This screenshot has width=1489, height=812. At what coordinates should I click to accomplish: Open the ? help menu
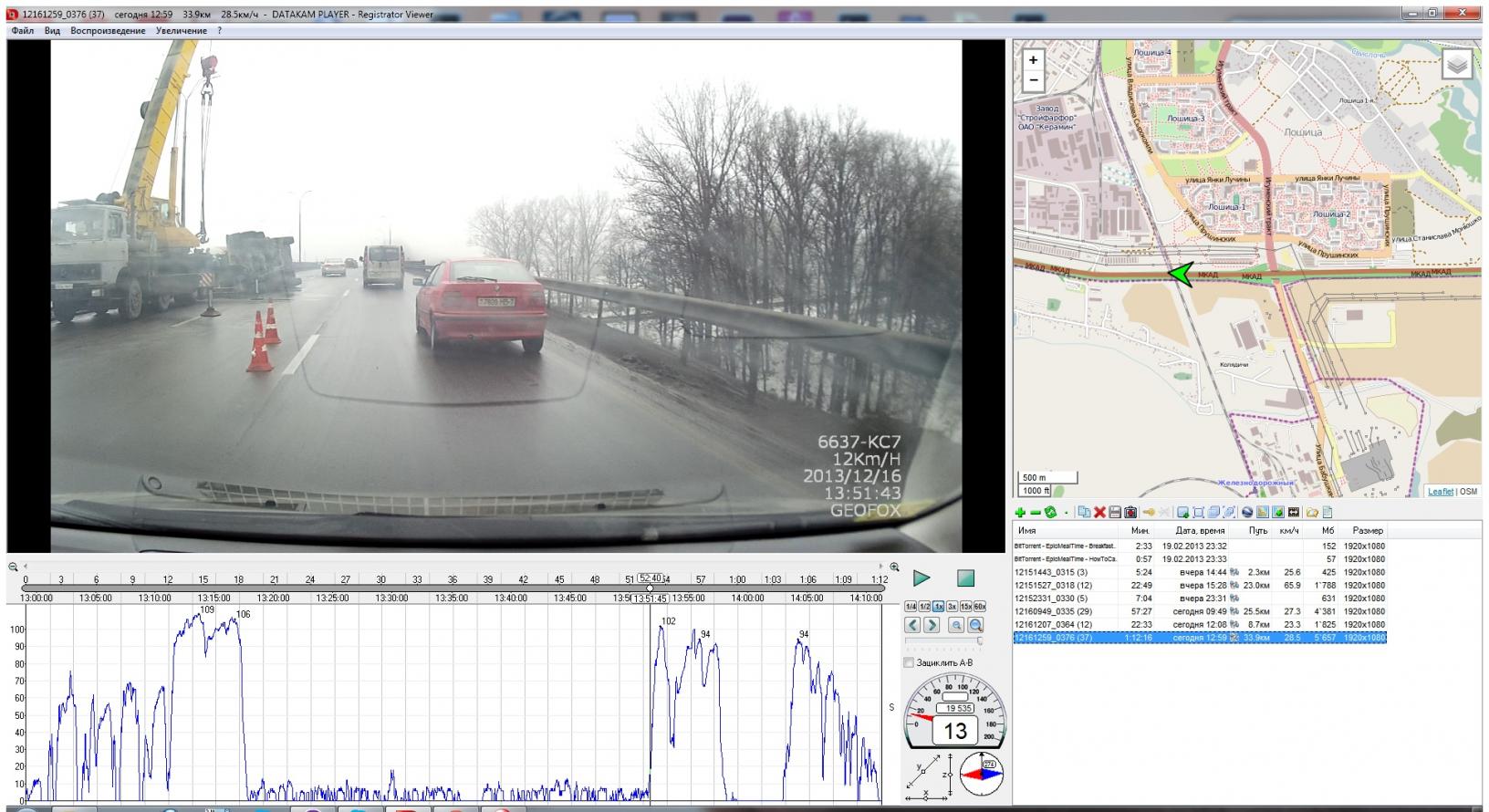tap(219, 31)
